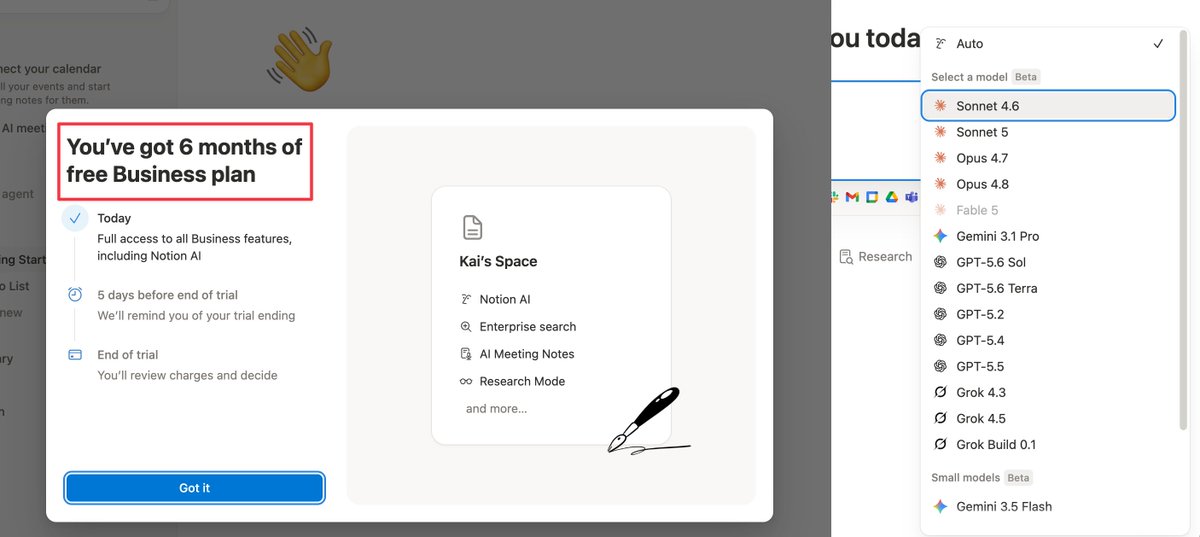Choose the Opus 4.8 model

pyautogui.click(x=1047, y=184)
